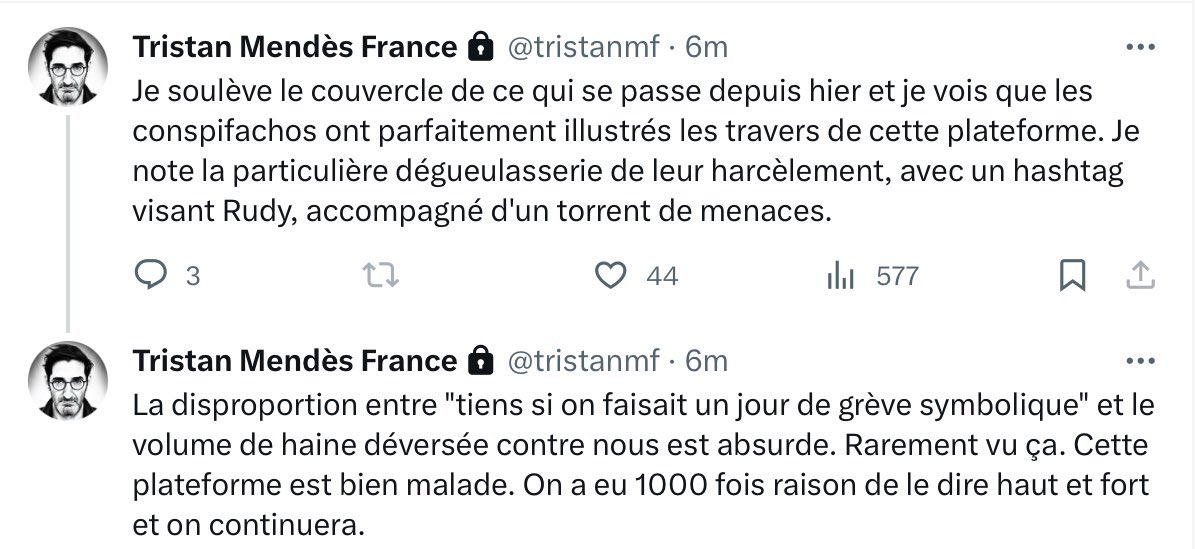1196x549 pixels.
Task: Click the @tristanmf handle in the first tweet
Action: click(585, 46)
